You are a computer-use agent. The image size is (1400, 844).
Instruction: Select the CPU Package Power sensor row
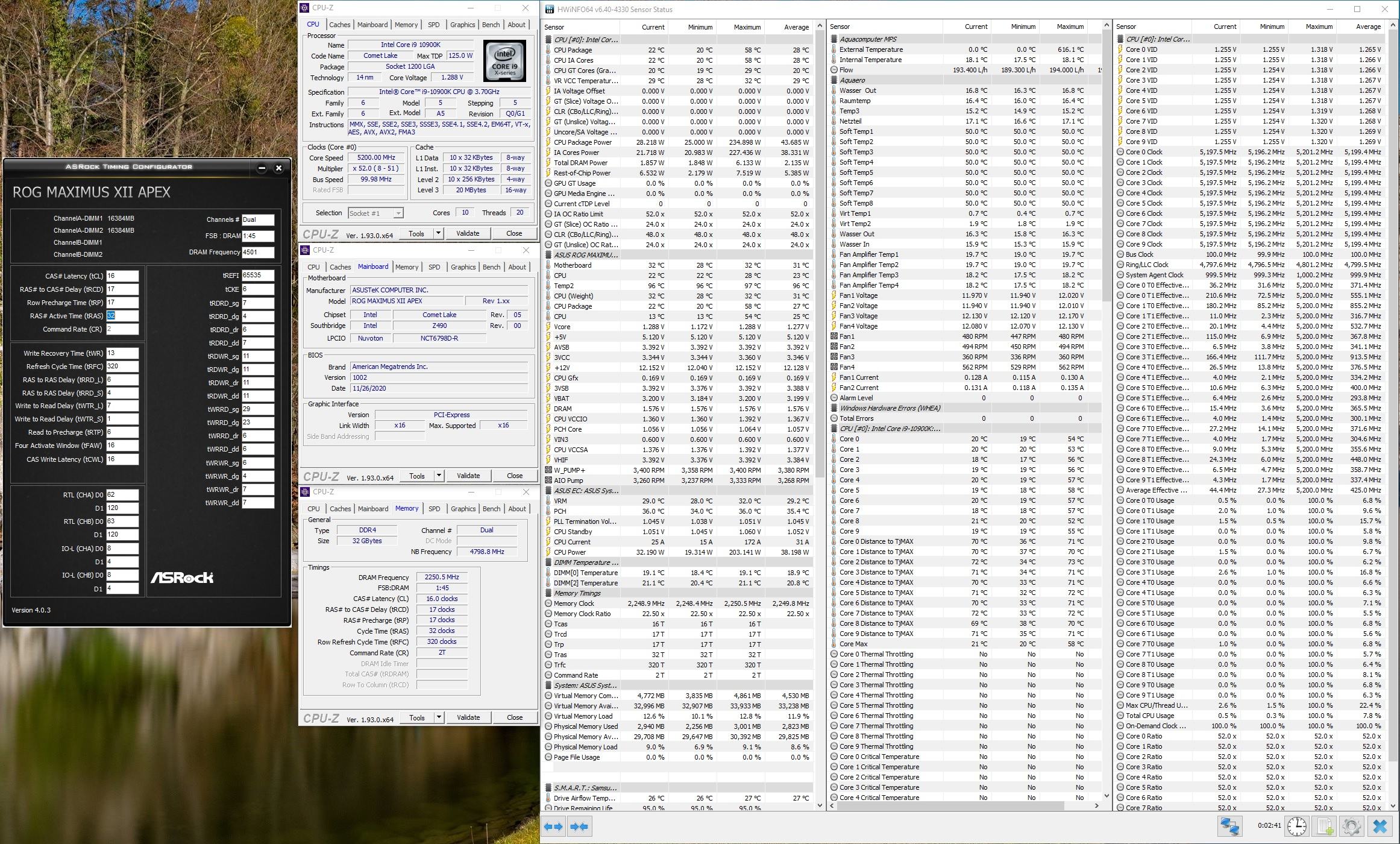pos(678,142)
